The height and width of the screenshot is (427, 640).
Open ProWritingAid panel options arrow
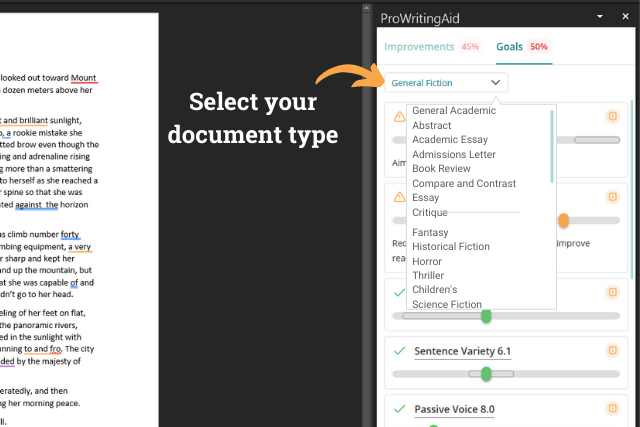[x=600, y=16]
